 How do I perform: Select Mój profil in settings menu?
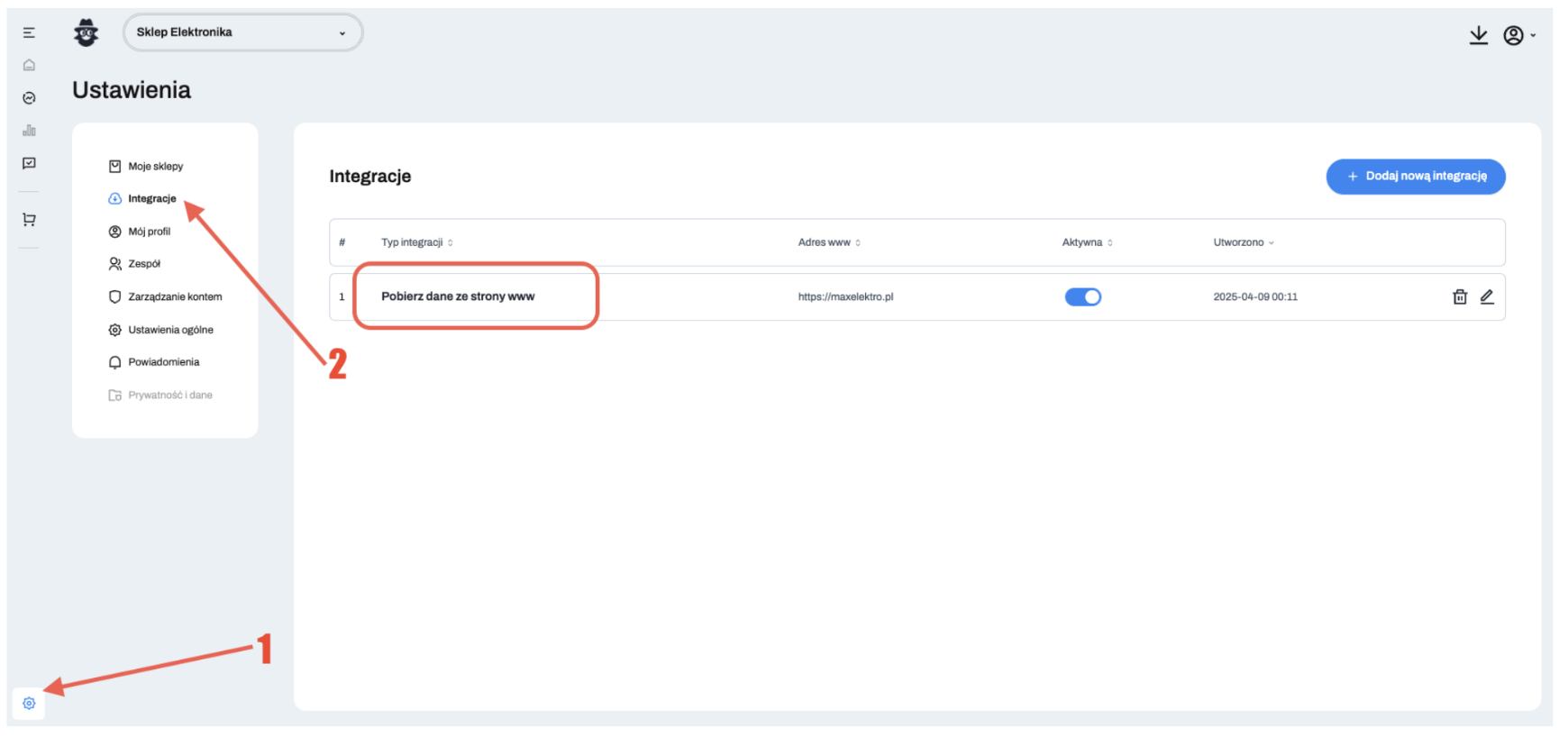tap(149, 232)
